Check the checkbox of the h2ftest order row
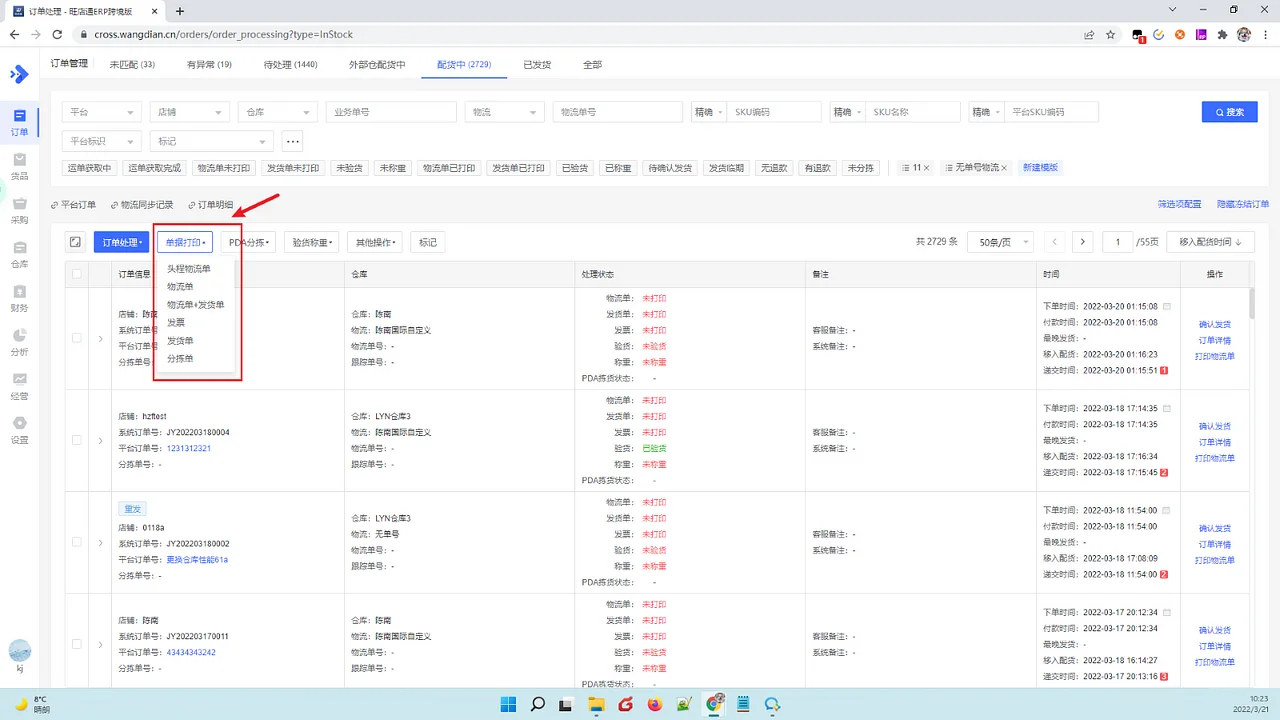Viewport: 1280px width, 720px height. (x=77, y=440)
